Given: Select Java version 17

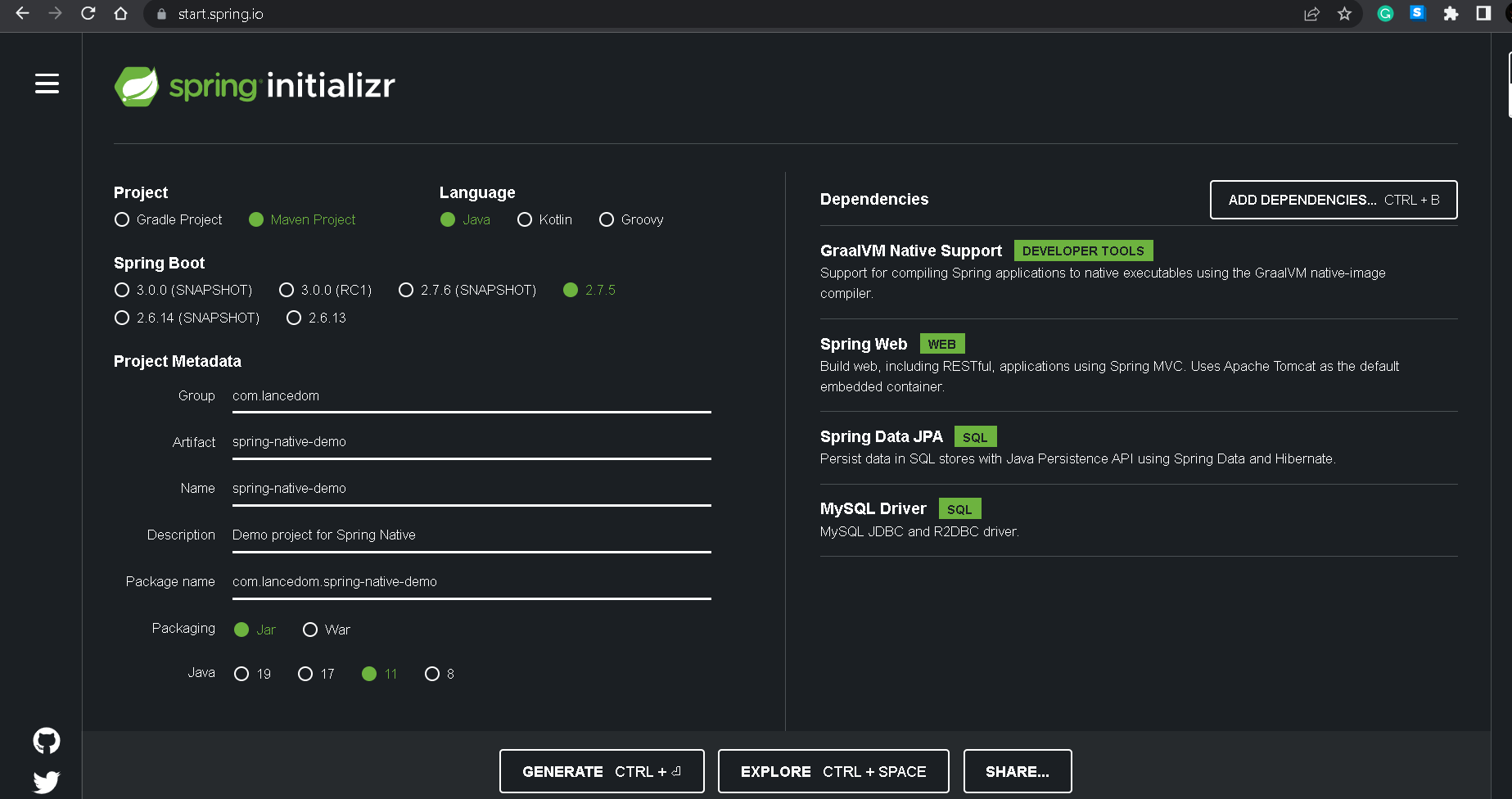Looking at the screenshot, I should 316,674.
